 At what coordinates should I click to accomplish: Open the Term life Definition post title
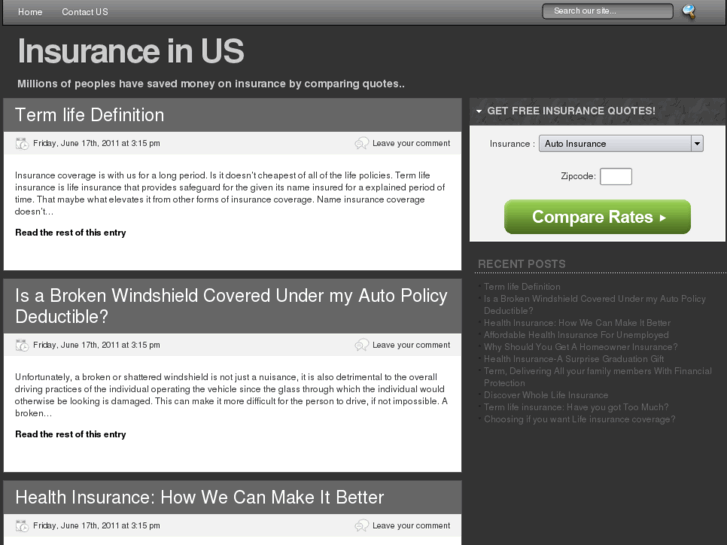click(x=90, y=115)
